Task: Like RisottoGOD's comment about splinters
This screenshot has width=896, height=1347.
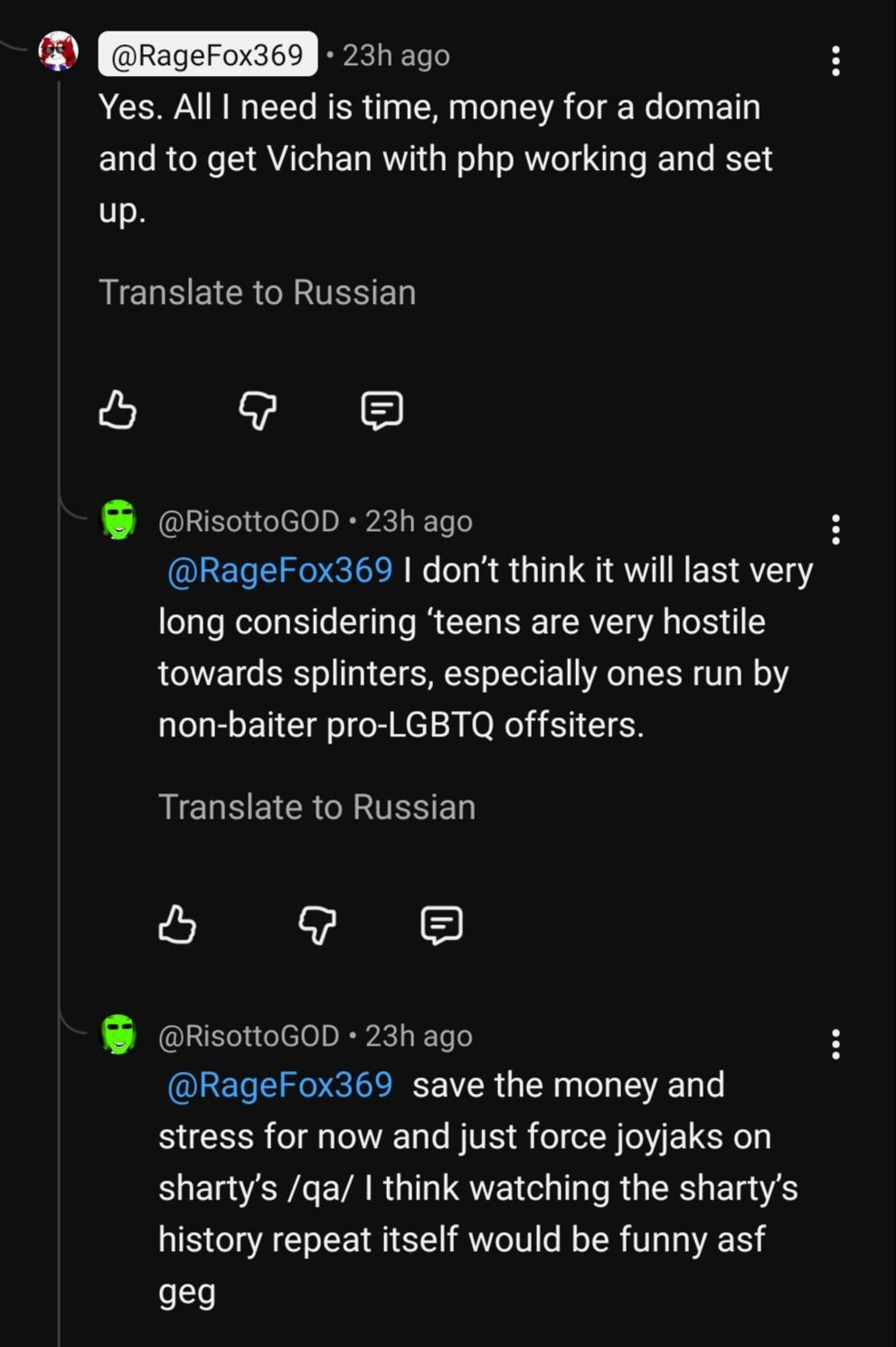Action: click(x=177, y=925)
